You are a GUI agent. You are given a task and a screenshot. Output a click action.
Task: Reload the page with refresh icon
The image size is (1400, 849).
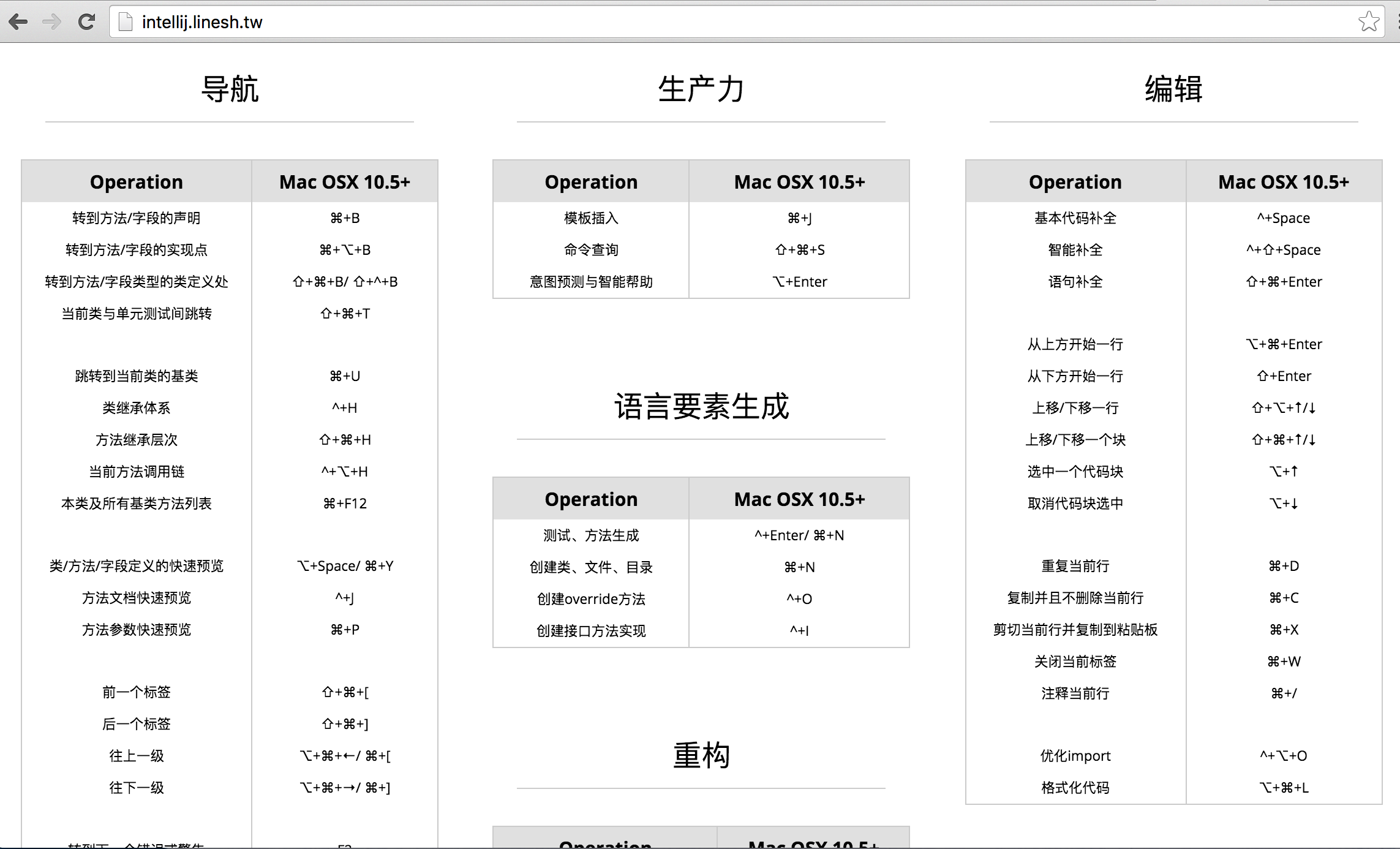coord(87,22)
